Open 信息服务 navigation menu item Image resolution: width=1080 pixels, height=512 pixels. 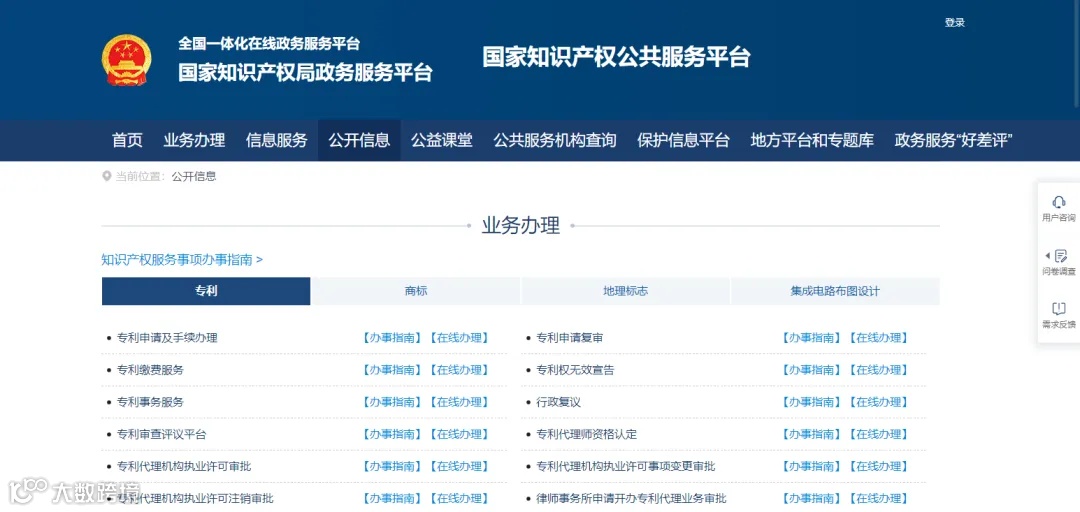pos(277,141)
